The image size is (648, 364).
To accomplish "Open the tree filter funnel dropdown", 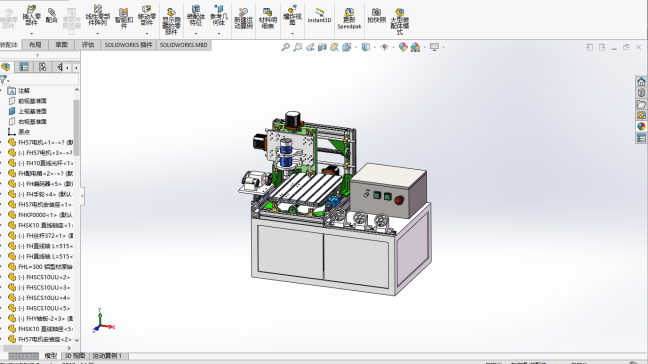I will (x=5, y=80).
